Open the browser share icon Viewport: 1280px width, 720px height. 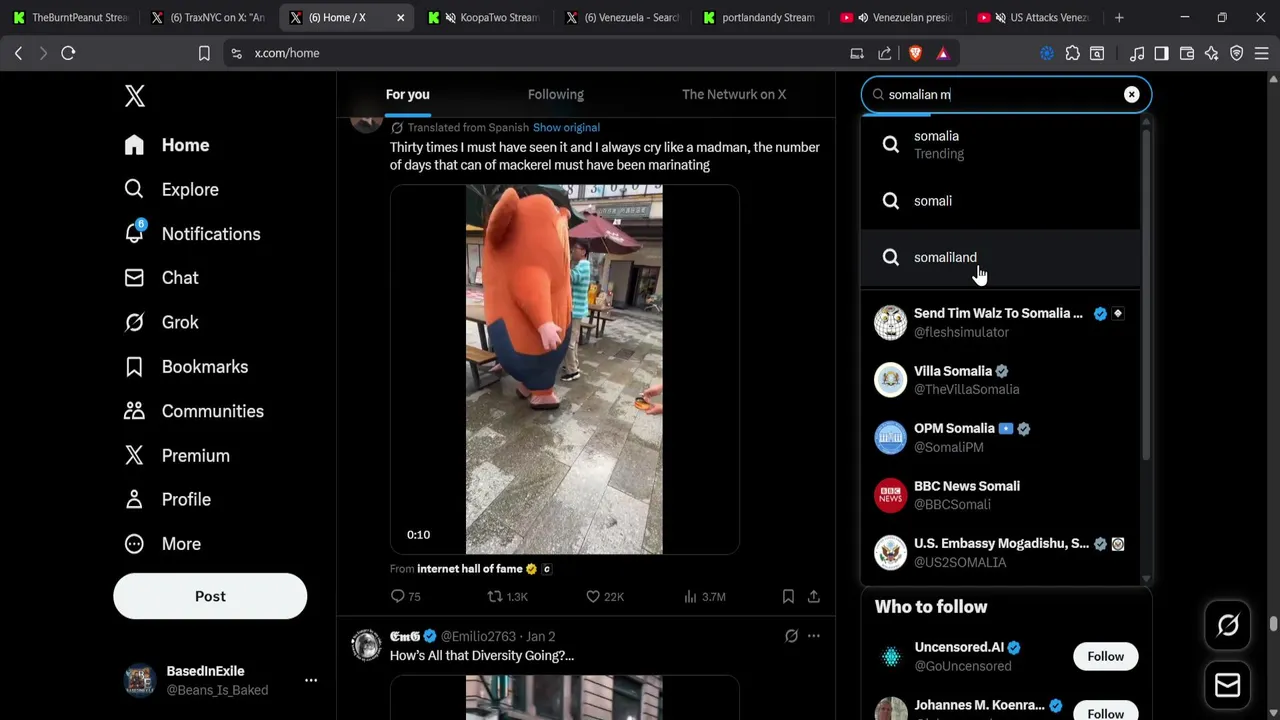(885, 53)
